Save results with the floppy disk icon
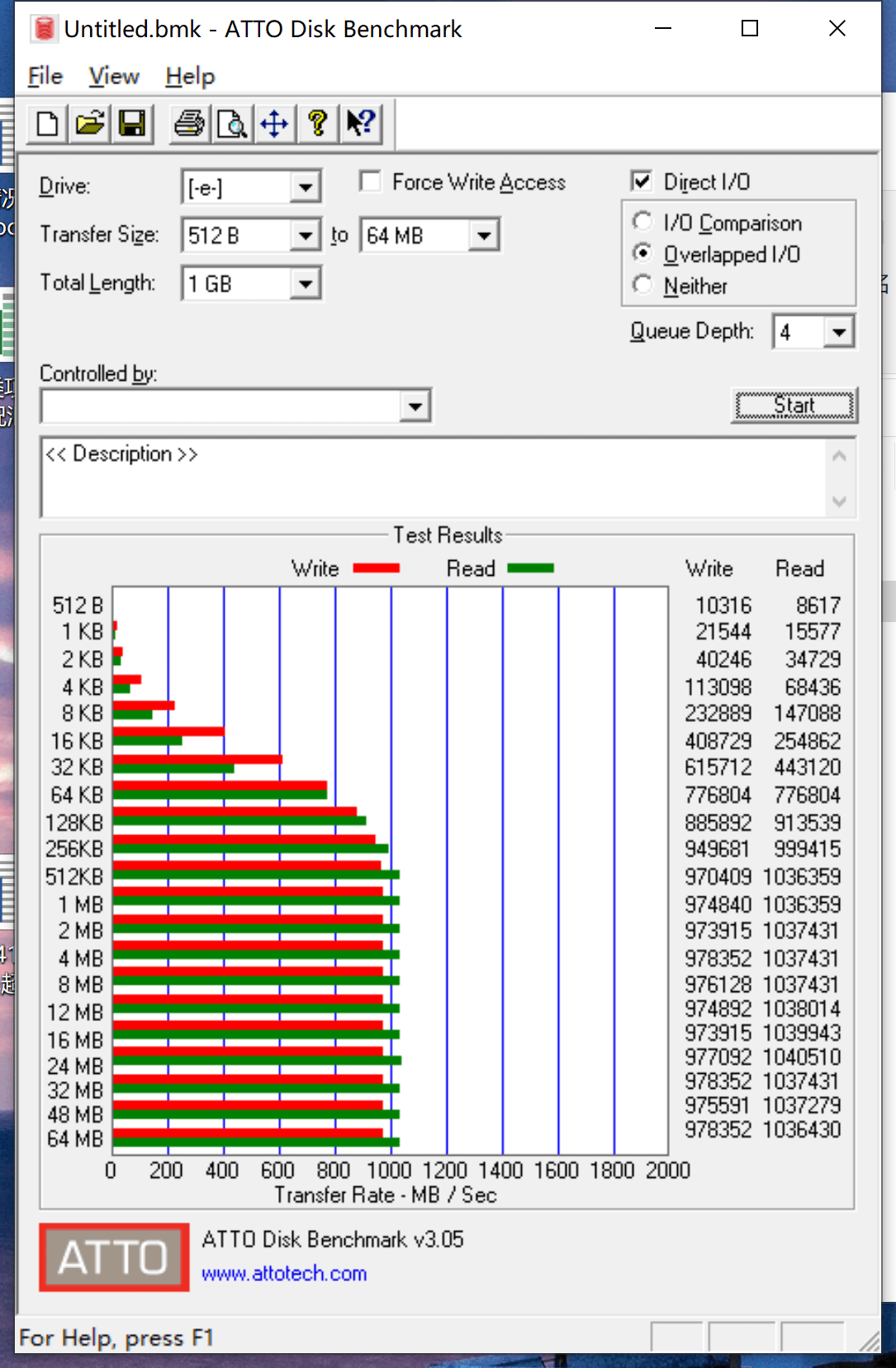Screen dimensions: 896x1368 pyautogui.click(x=132, y=124)
